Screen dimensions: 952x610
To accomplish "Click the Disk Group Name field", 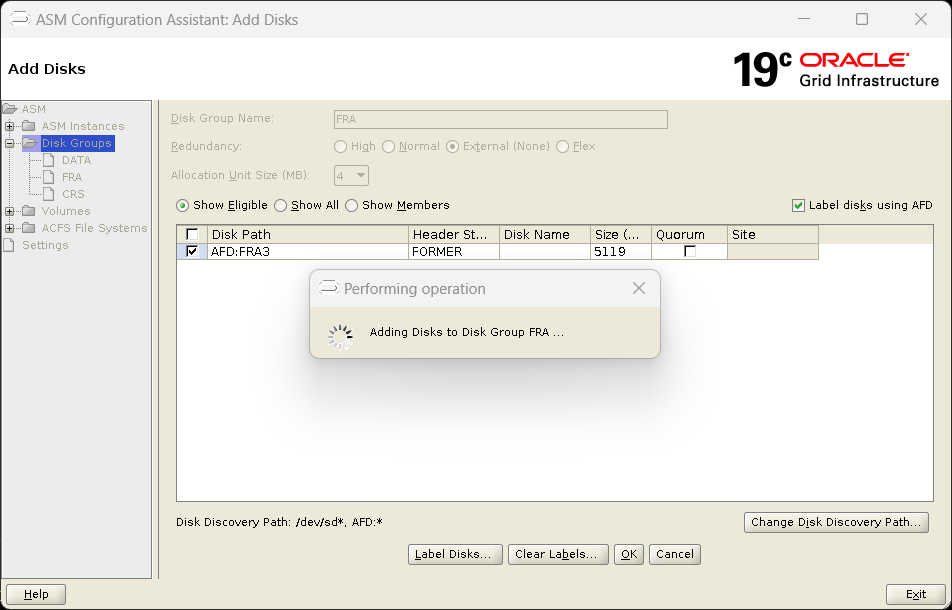I will pos(501,120).
